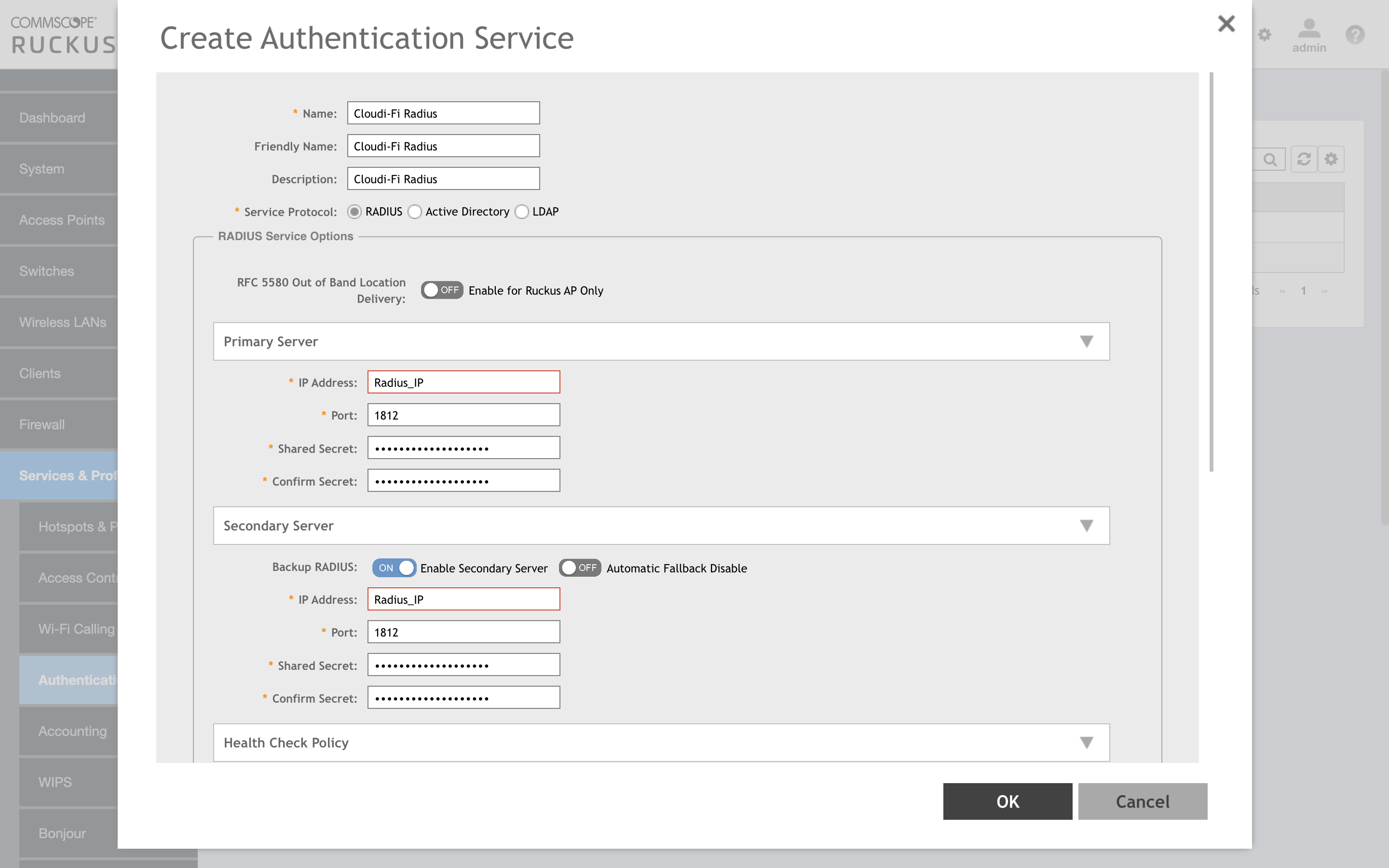Expand the Health Check Policy section
Image resolution: width=1389 pixels, height=868 pixels.
click(x=1087, y=742)
